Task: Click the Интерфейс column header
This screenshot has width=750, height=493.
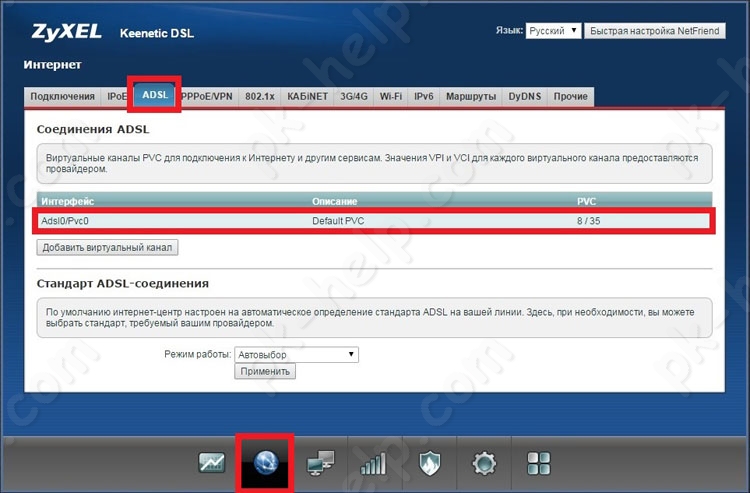Action: (x=67, y=201)
